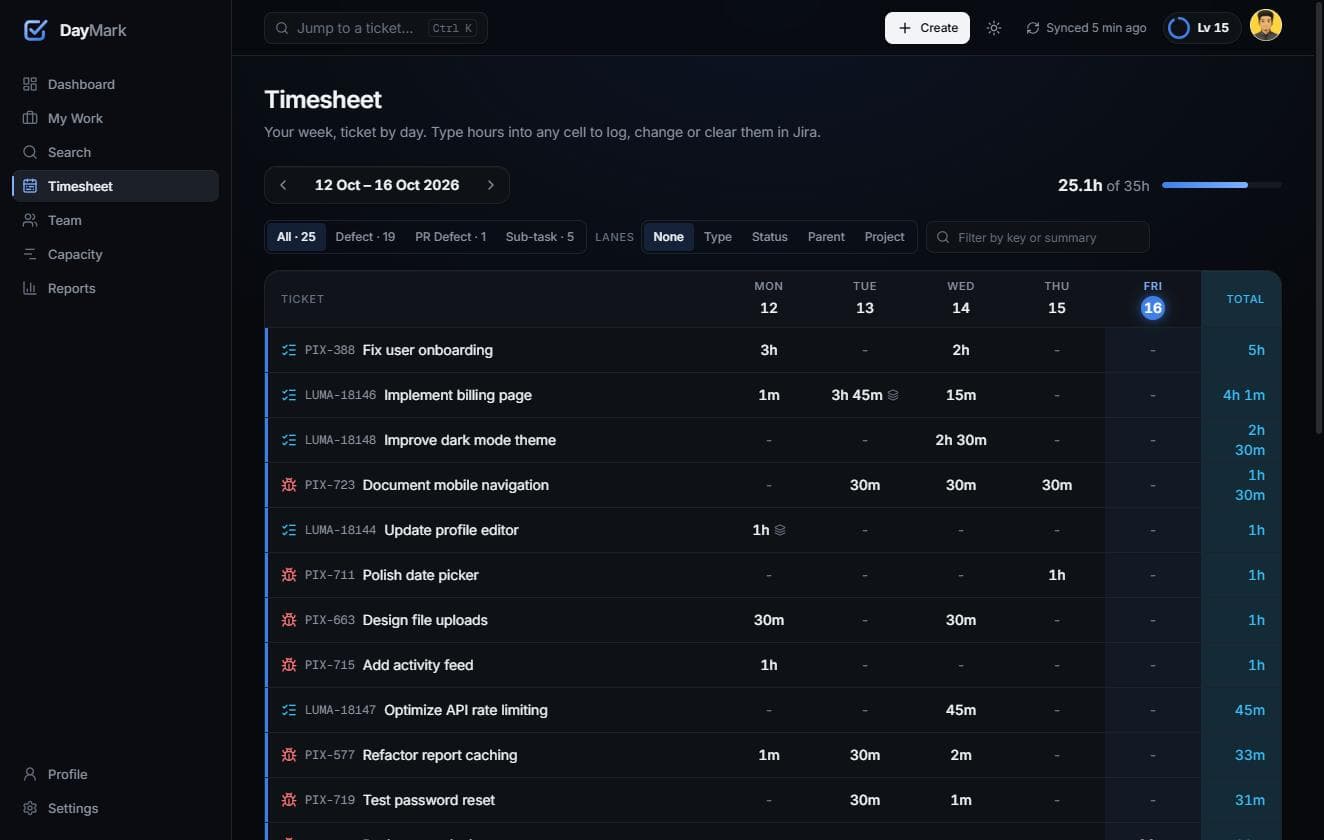Click the Lv 15 level badge
The image size is (1324, 840).
1202,28
